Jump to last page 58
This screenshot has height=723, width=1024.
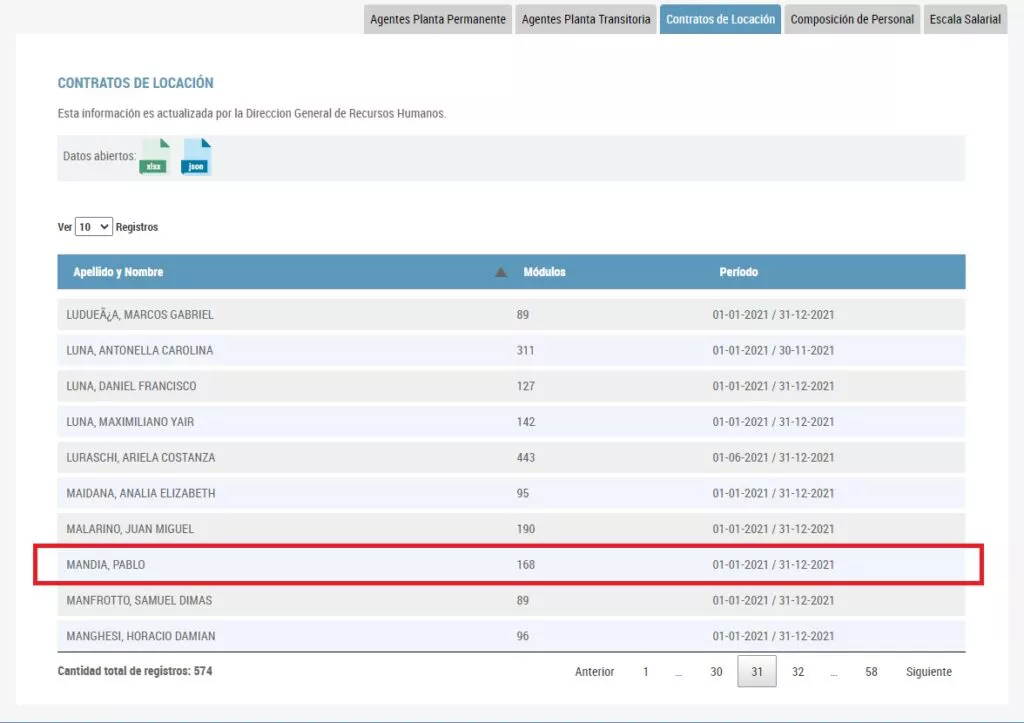click(871, 672)
